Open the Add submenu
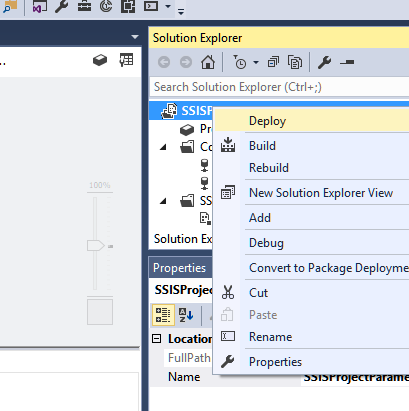This screenshot has height=411, width=409. click(311, 218)
